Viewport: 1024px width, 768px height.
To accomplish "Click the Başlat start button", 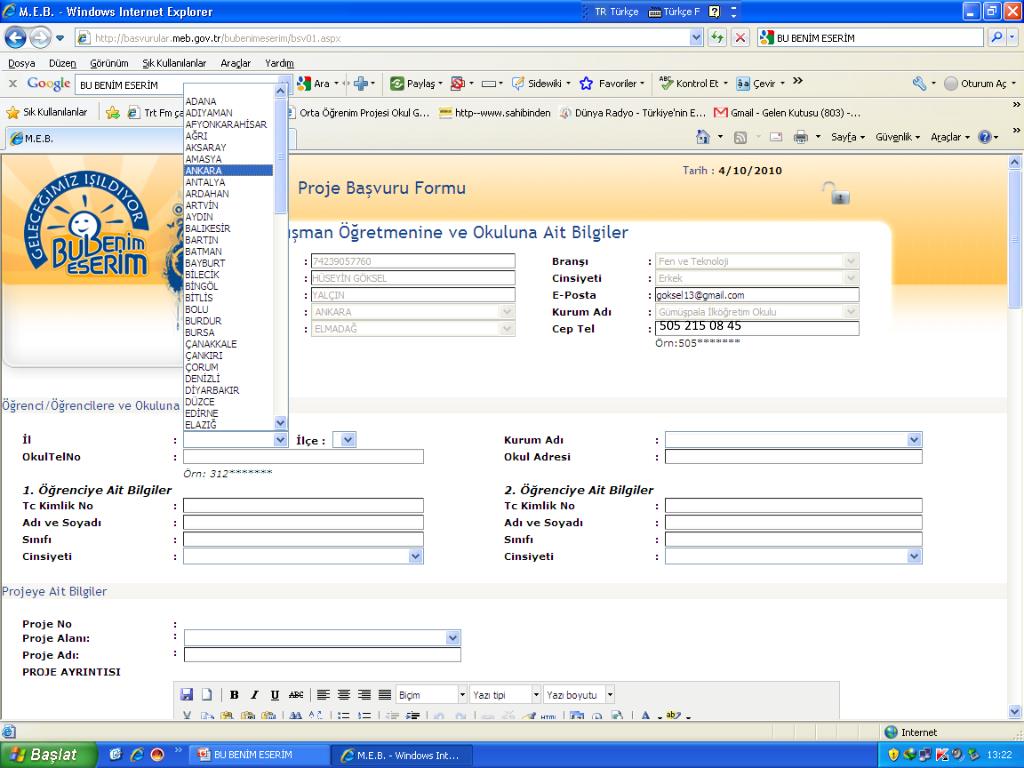I will pyautogui.click(x=49, y=755).
